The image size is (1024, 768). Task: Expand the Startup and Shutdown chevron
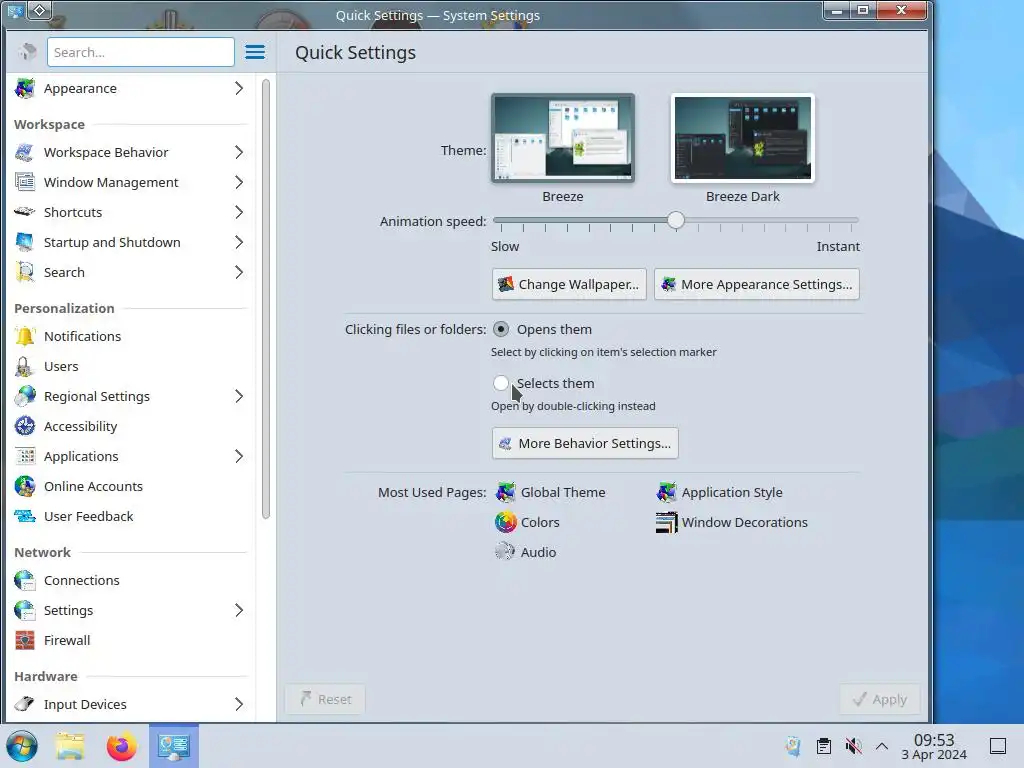click(239, 242)
